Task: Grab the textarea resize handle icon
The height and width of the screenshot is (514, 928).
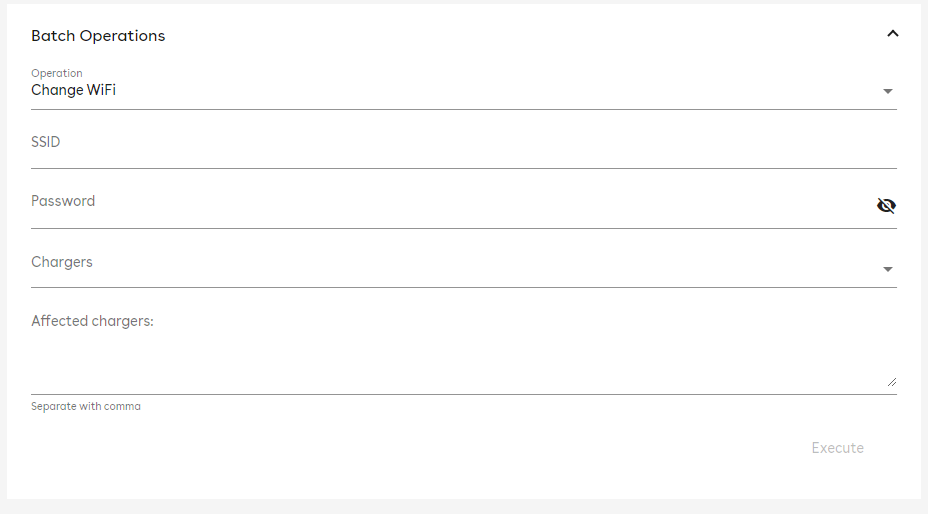Action: pos(892,382)
